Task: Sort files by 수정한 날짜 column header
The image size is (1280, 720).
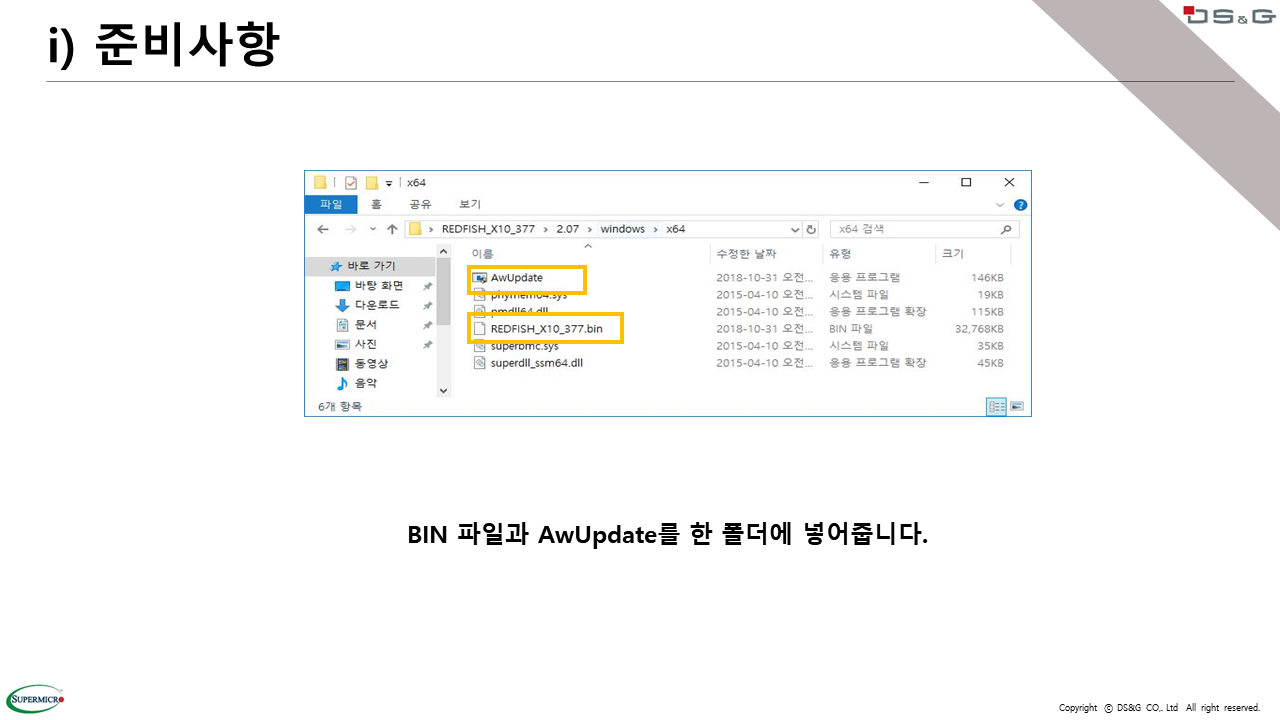Action: click(x=746, y=254)
